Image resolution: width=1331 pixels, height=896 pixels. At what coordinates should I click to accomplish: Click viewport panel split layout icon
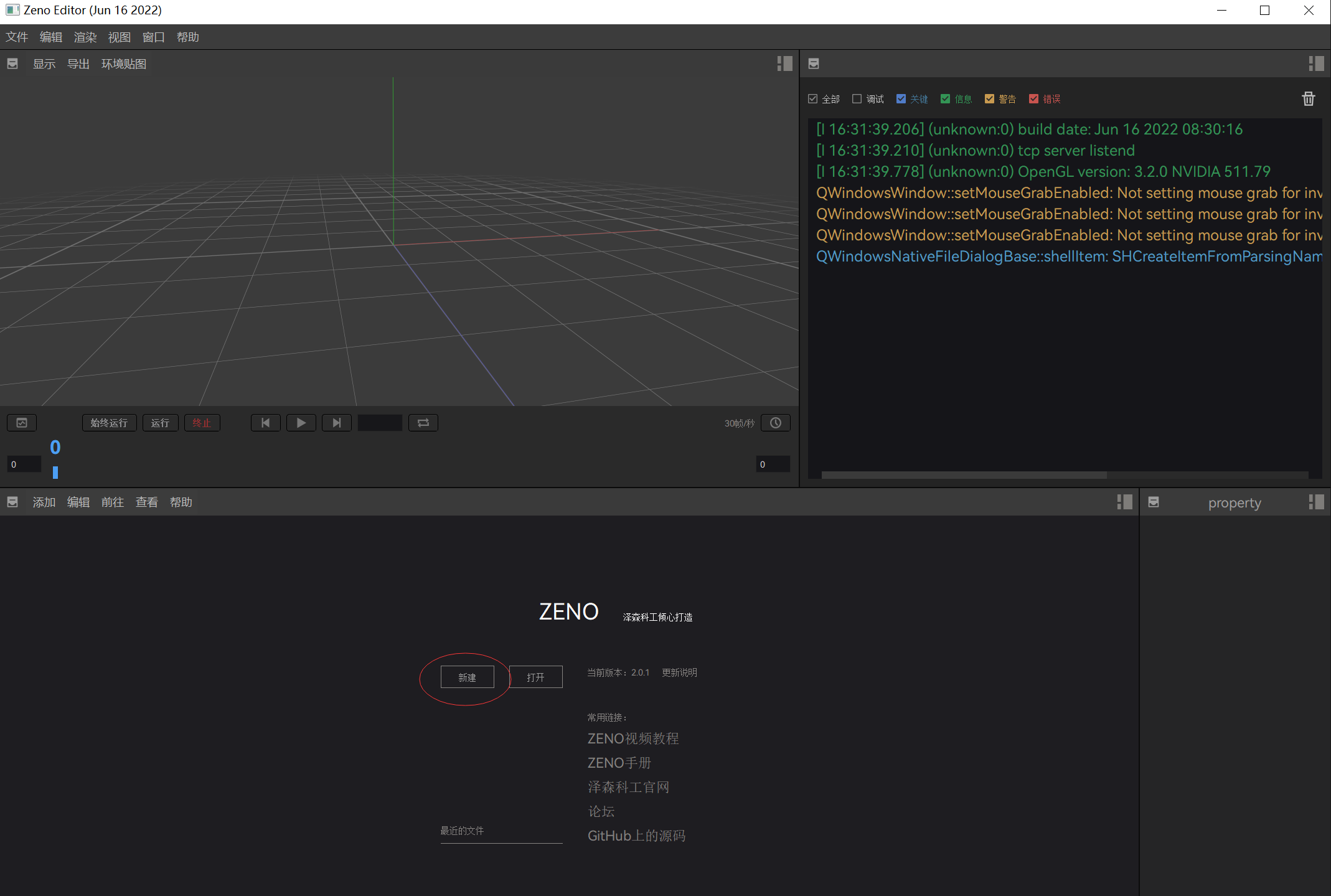pos(784,64)
